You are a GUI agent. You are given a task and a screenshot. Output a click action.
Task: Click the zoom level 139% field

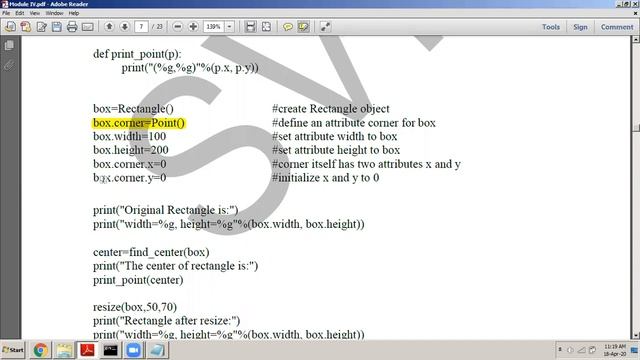pyautogui.click(x=214, y=27)
